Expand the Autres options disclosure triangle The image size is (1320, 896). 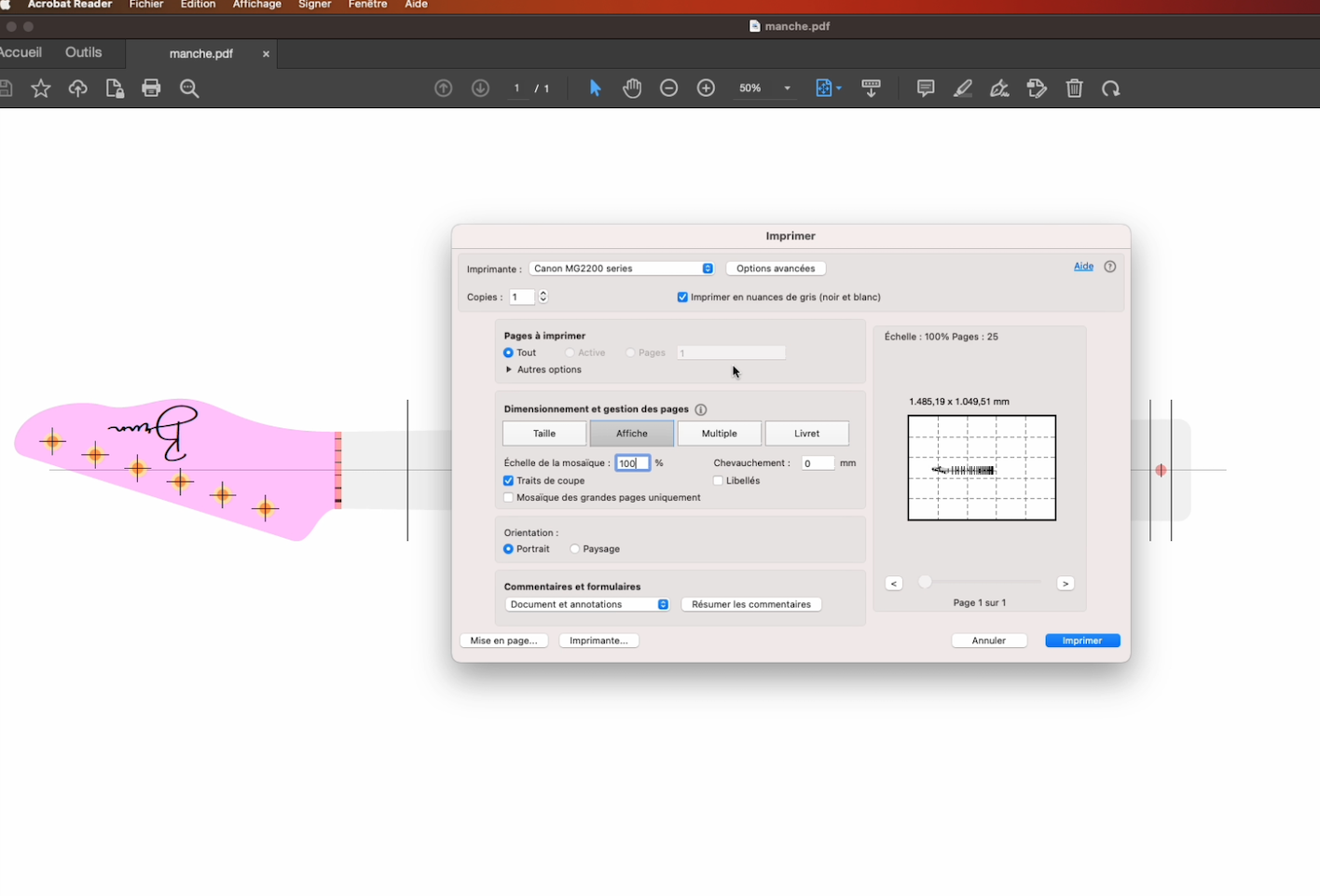coord(509,370)
